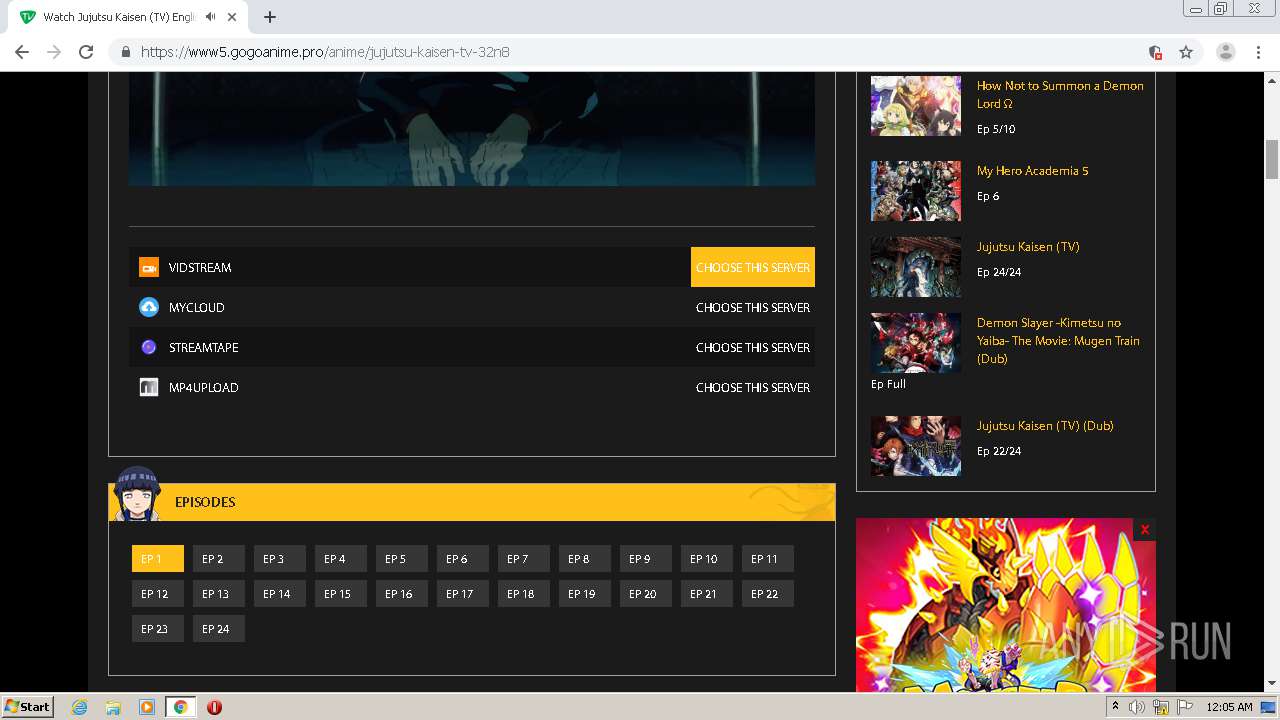
Task: Select episode EP 24
Action: (x=219, y=629)
